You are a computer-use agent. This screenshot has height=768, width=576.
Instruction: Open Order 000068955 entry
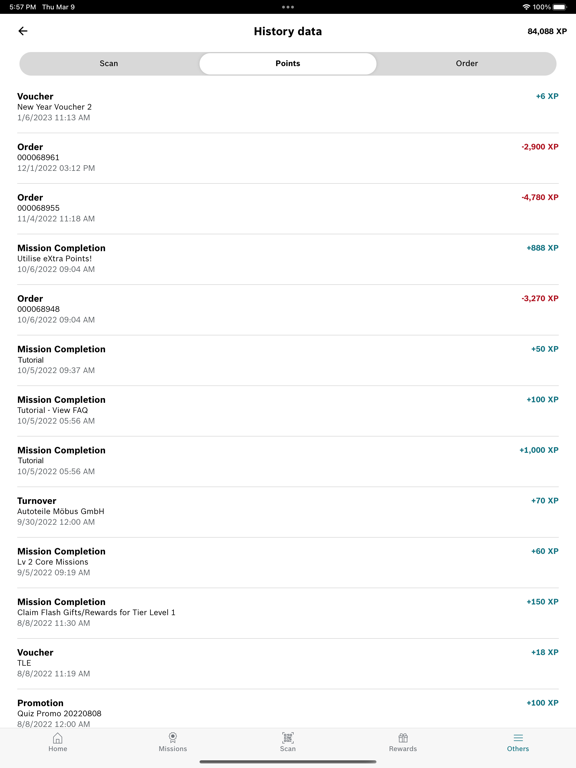pyautogui.click(x=288, y=208)
